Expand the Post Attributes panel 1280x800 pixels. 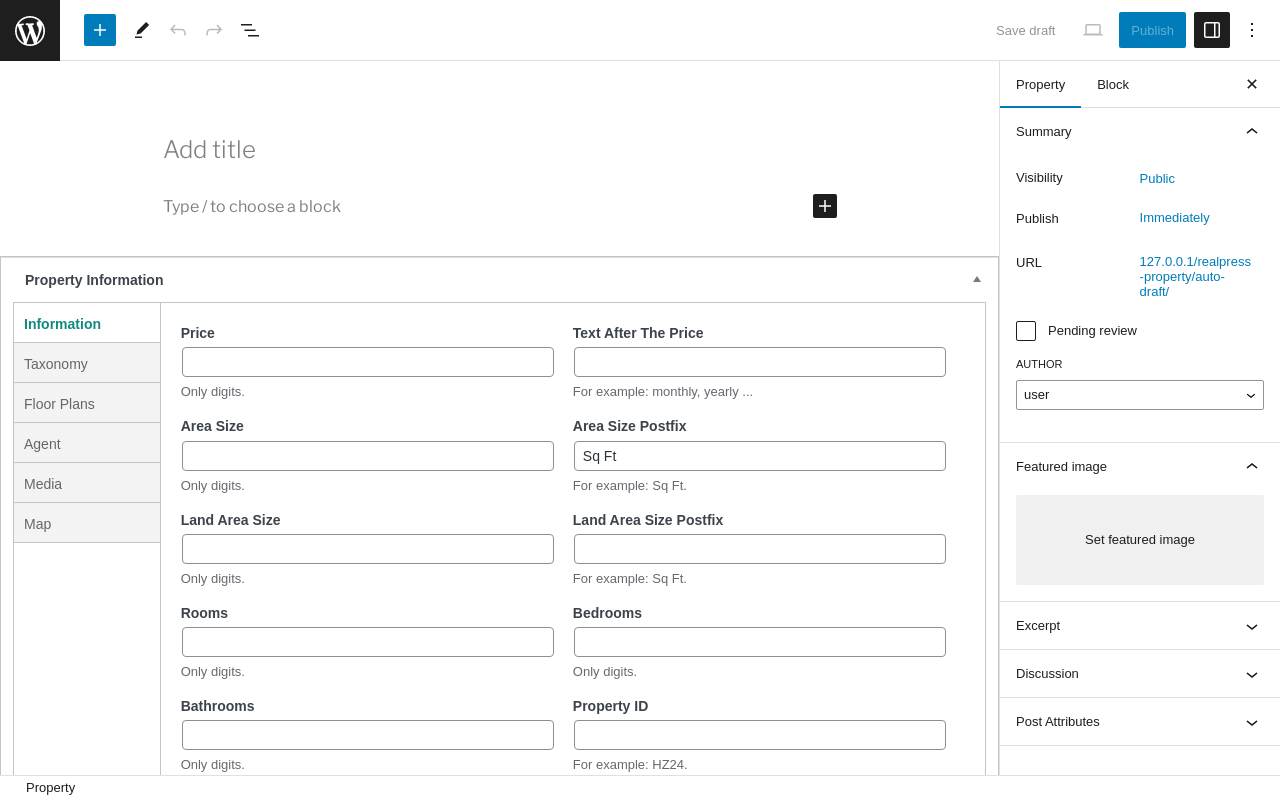tap(1140, 722)
